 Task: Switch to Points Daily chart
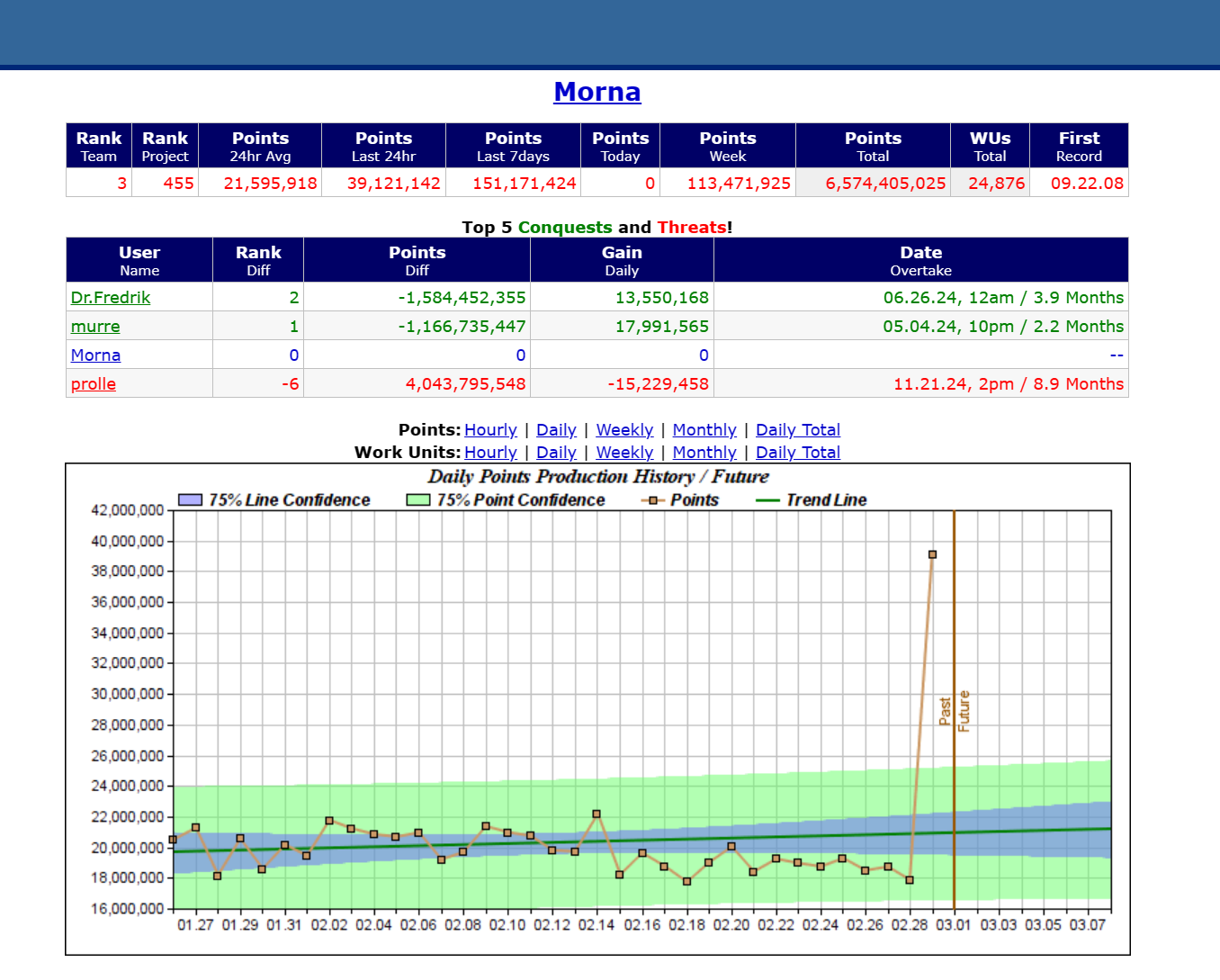(x=556, y=430)
